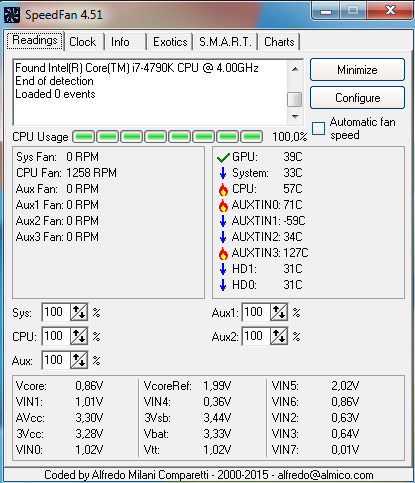Click the GPU 39C temperature value
Image resolution: width=415 pixels, height=483 pixels.
(293, 157)
